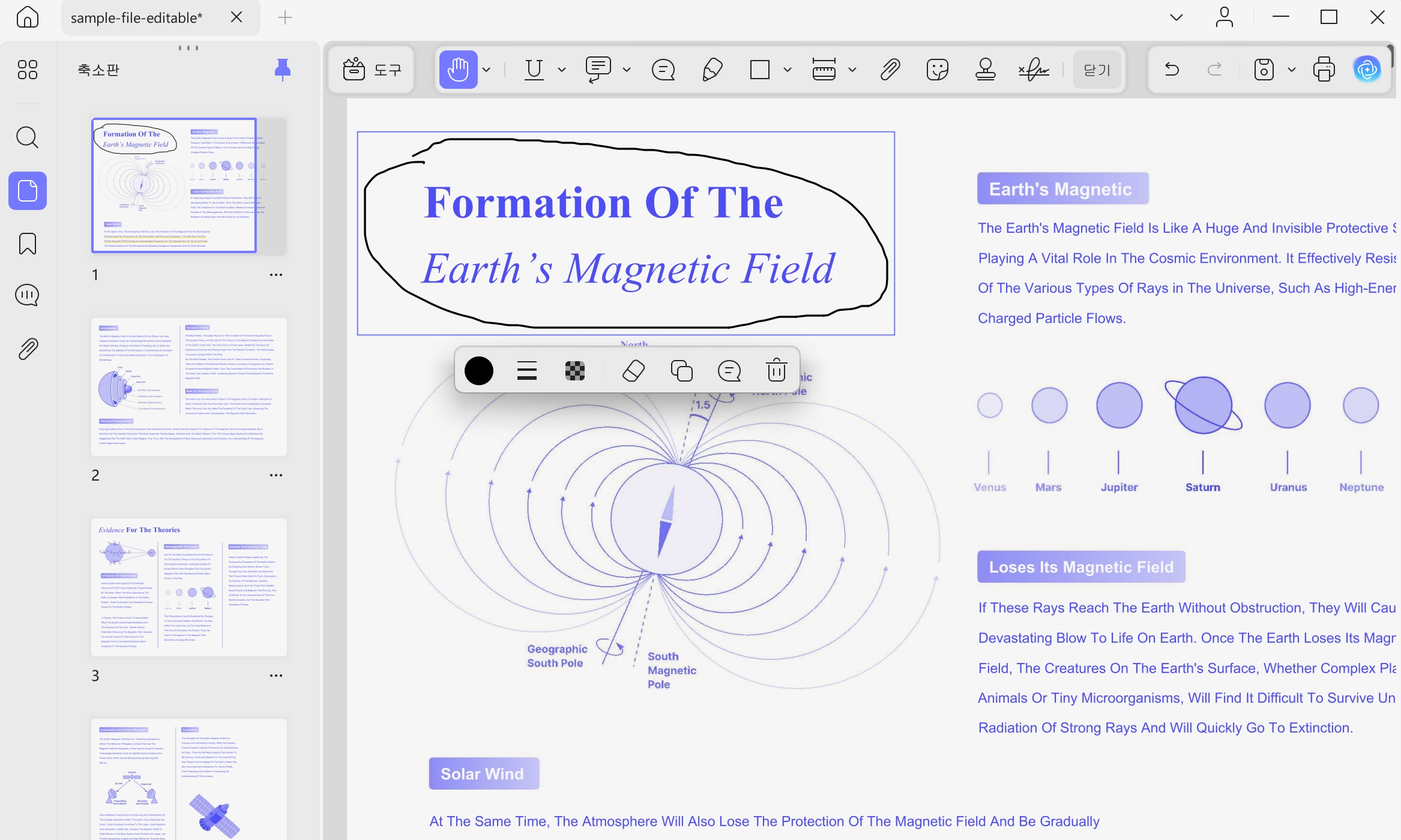The height and width of the screenshot is (840, 1401).
Task: Select the stamp tool
Action: [x=985, y=70]
